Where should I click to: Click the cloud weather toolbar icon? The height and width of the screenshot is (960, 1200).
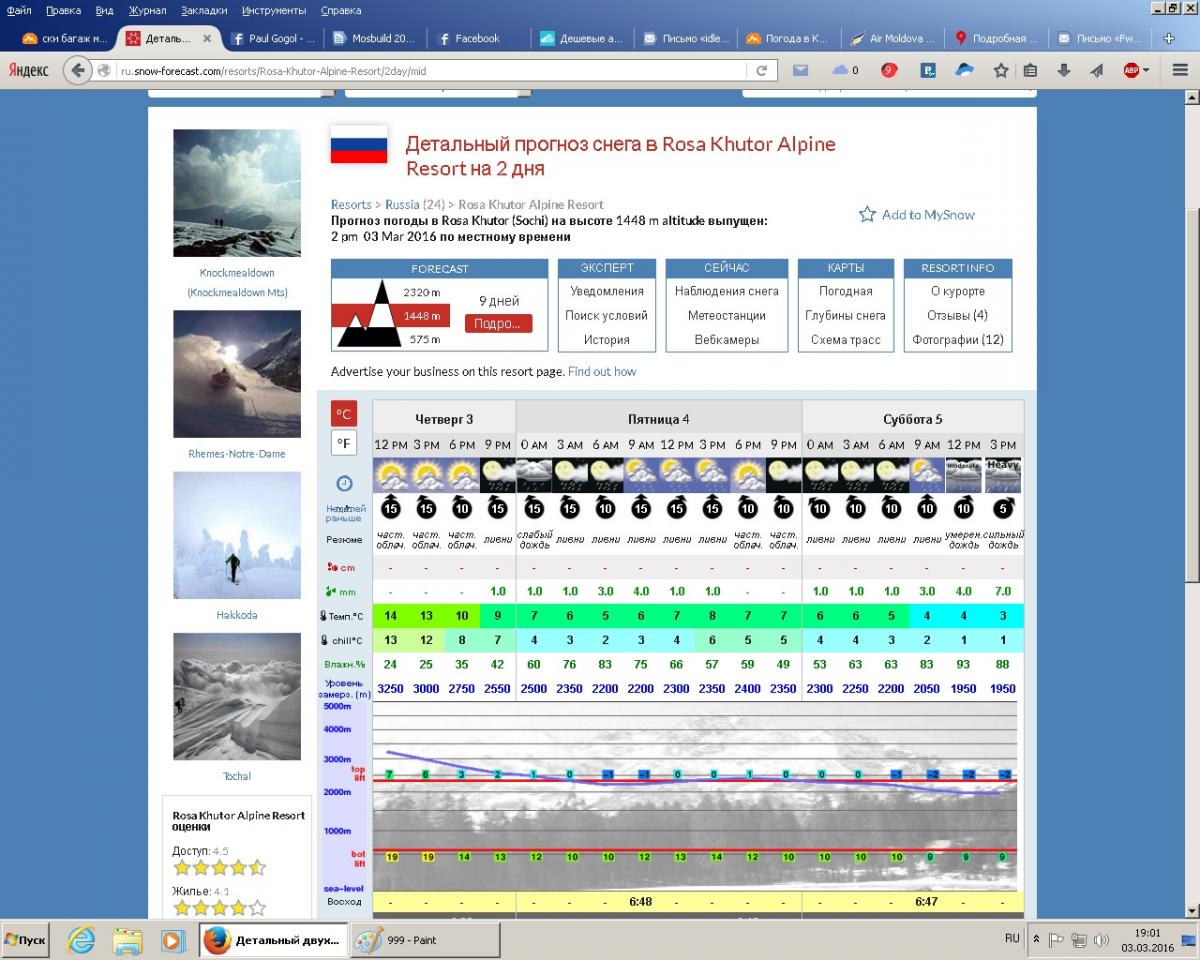pos(841,71)
